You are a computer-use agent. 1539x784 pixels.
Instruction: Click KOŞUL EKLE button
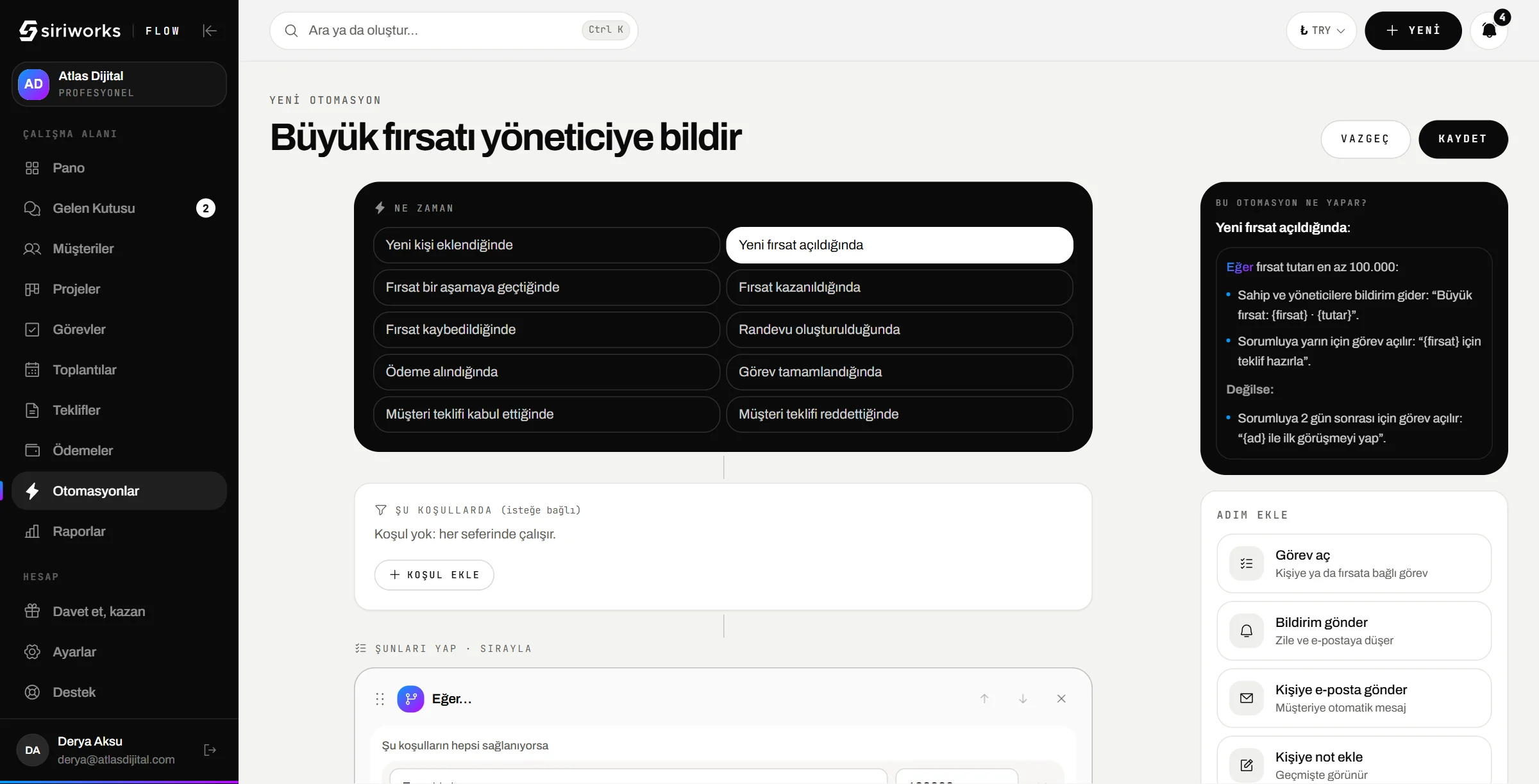pyautogui.click(x=434, y=575)
